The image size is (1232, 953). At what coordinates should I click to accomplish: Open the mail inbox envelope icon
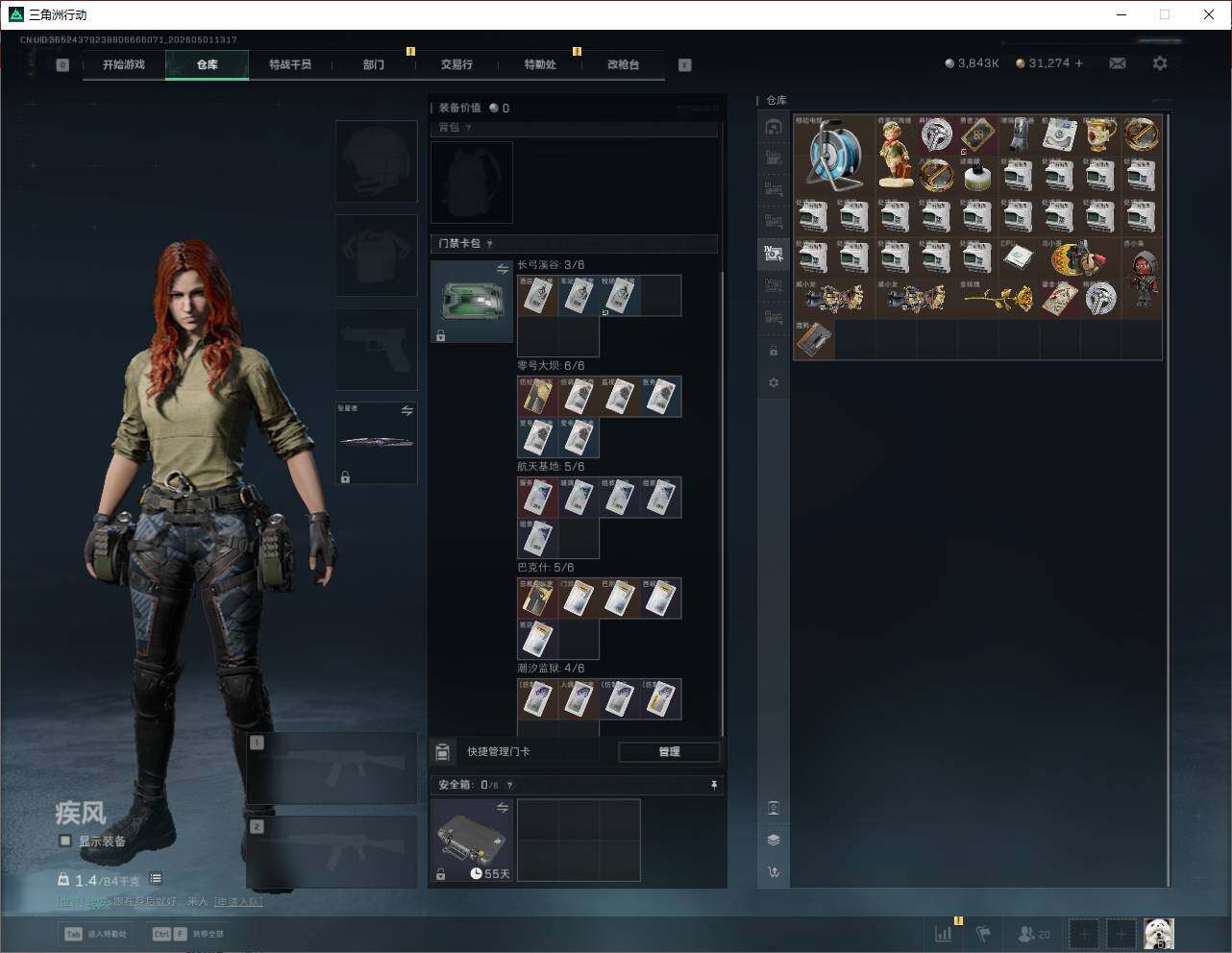coord(1118,63)
